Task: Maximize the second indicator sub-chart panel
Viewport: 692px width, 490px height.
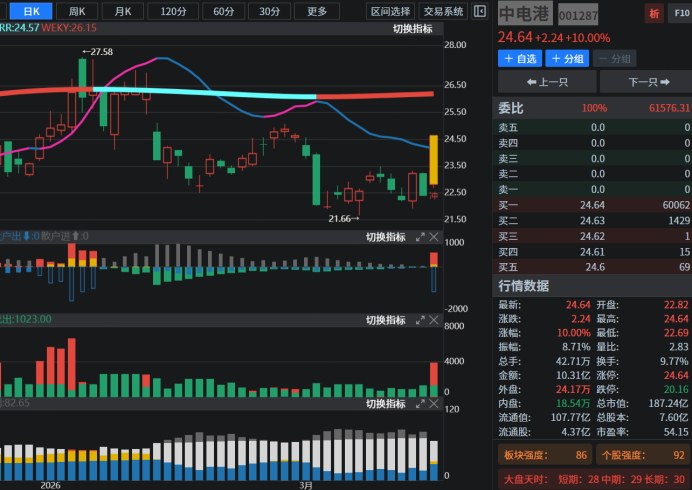Action: (x=418, y=237)
